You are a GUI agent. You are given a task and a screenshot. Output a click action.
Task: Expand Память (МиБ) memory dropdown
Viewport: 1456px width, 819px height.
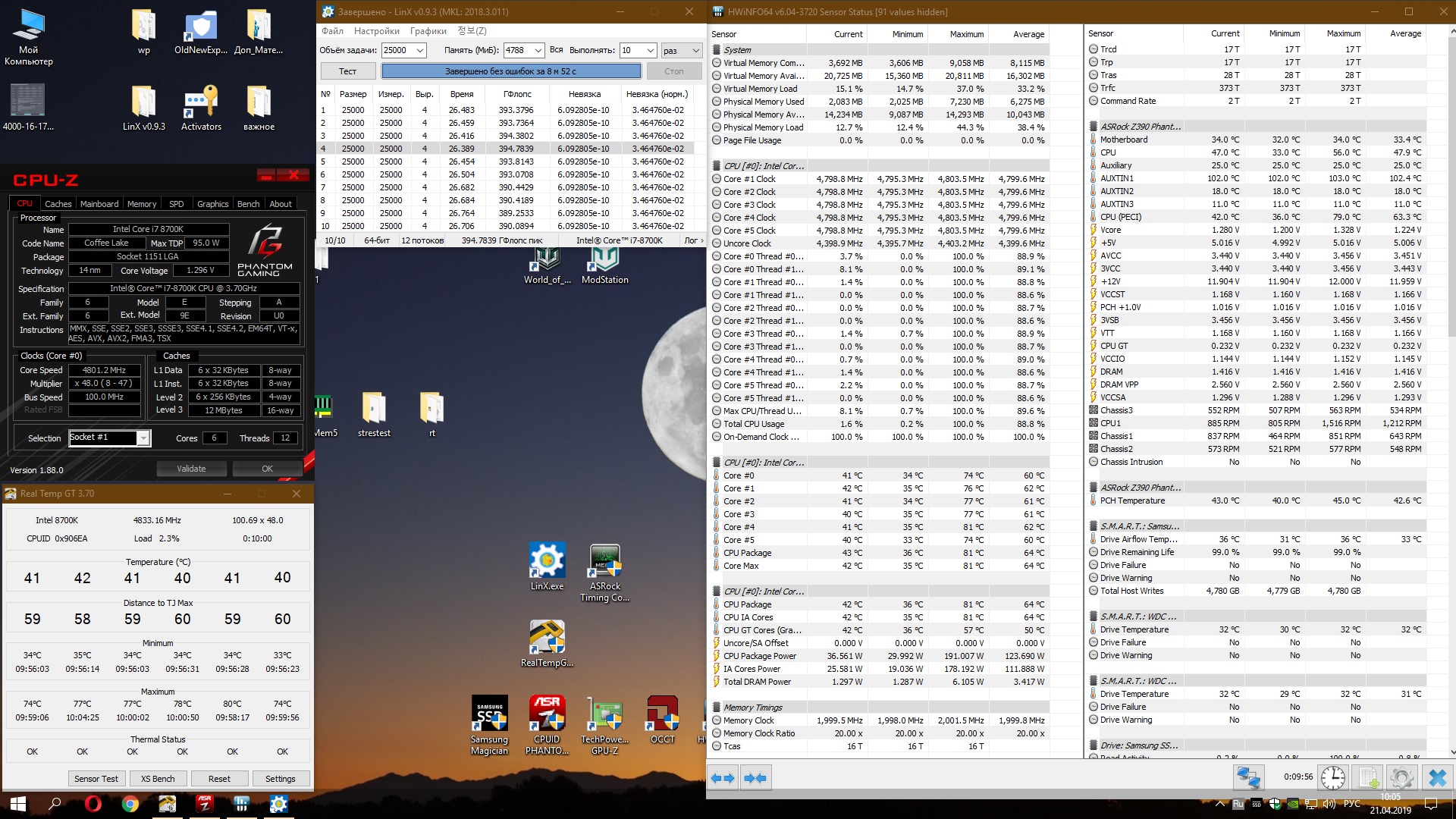(538, 50)
